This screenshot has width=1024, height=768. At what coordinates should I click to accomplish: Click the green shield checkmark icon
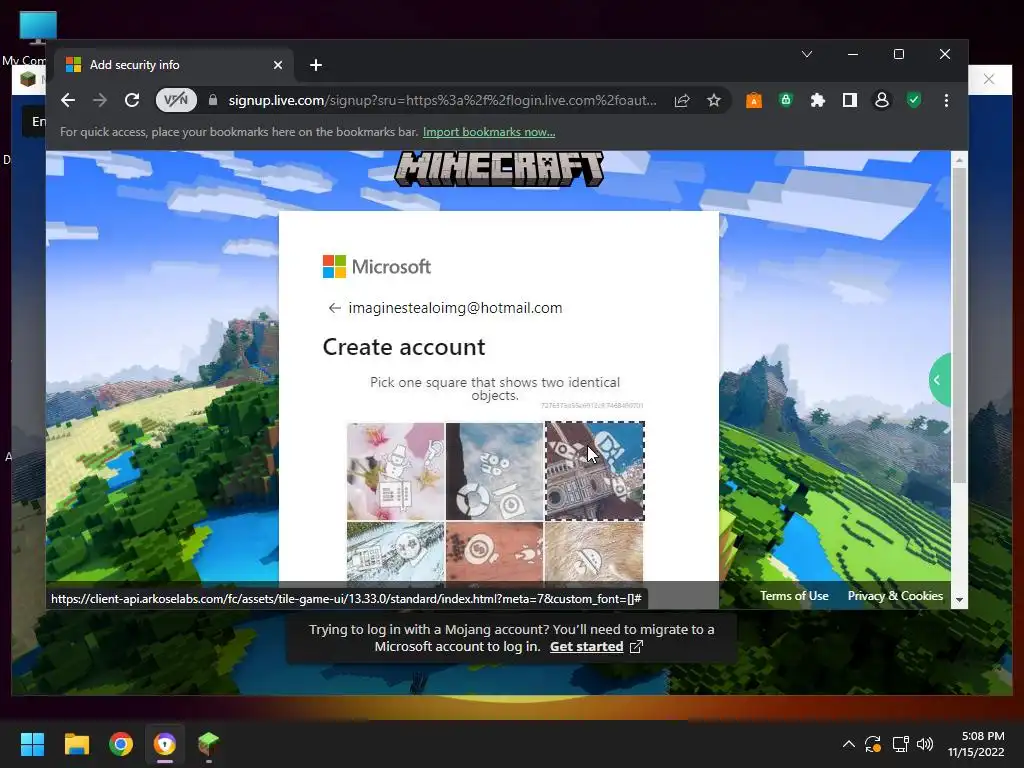(x=914, y=101)
